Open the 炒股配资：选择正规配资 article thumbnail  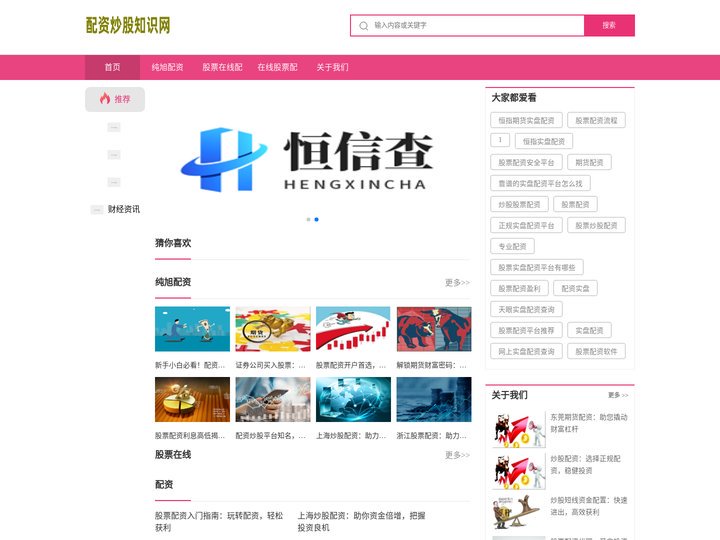518,472
